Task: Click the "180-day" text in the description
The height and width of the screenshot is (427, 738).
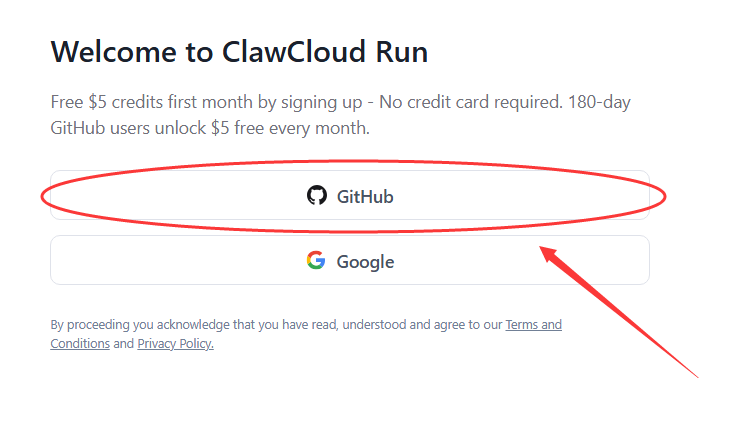Action: point(596,103)
